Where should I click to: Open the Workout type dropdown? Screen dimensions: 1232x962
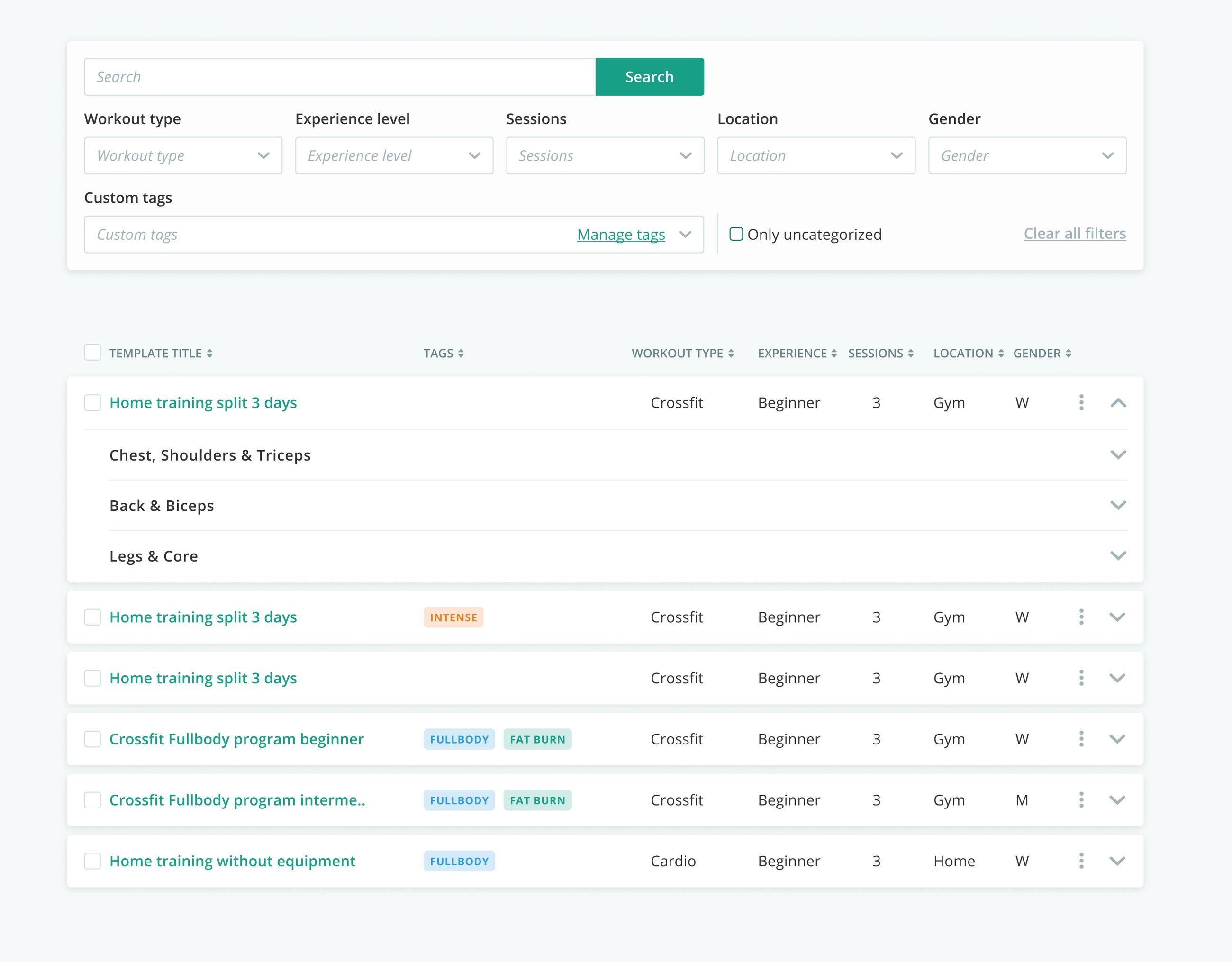[183, 156]
